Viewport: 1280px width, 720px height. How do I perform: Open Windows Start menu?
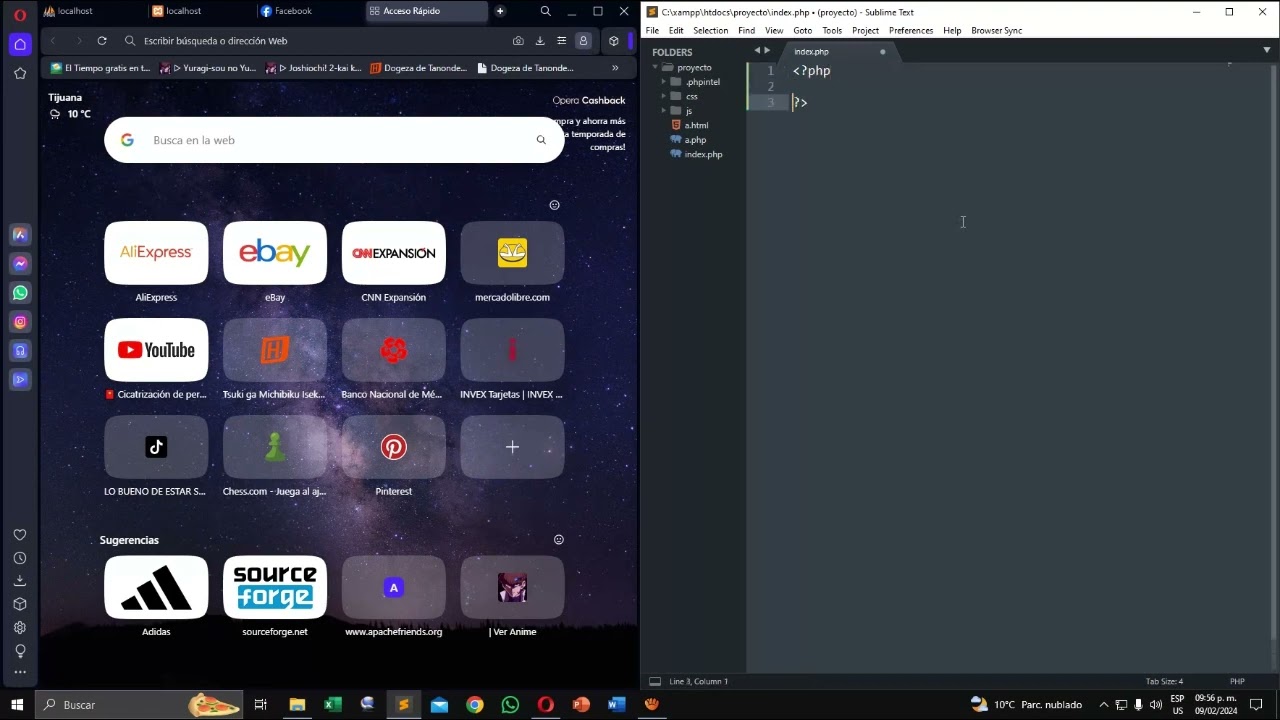[x=17, y=705]
